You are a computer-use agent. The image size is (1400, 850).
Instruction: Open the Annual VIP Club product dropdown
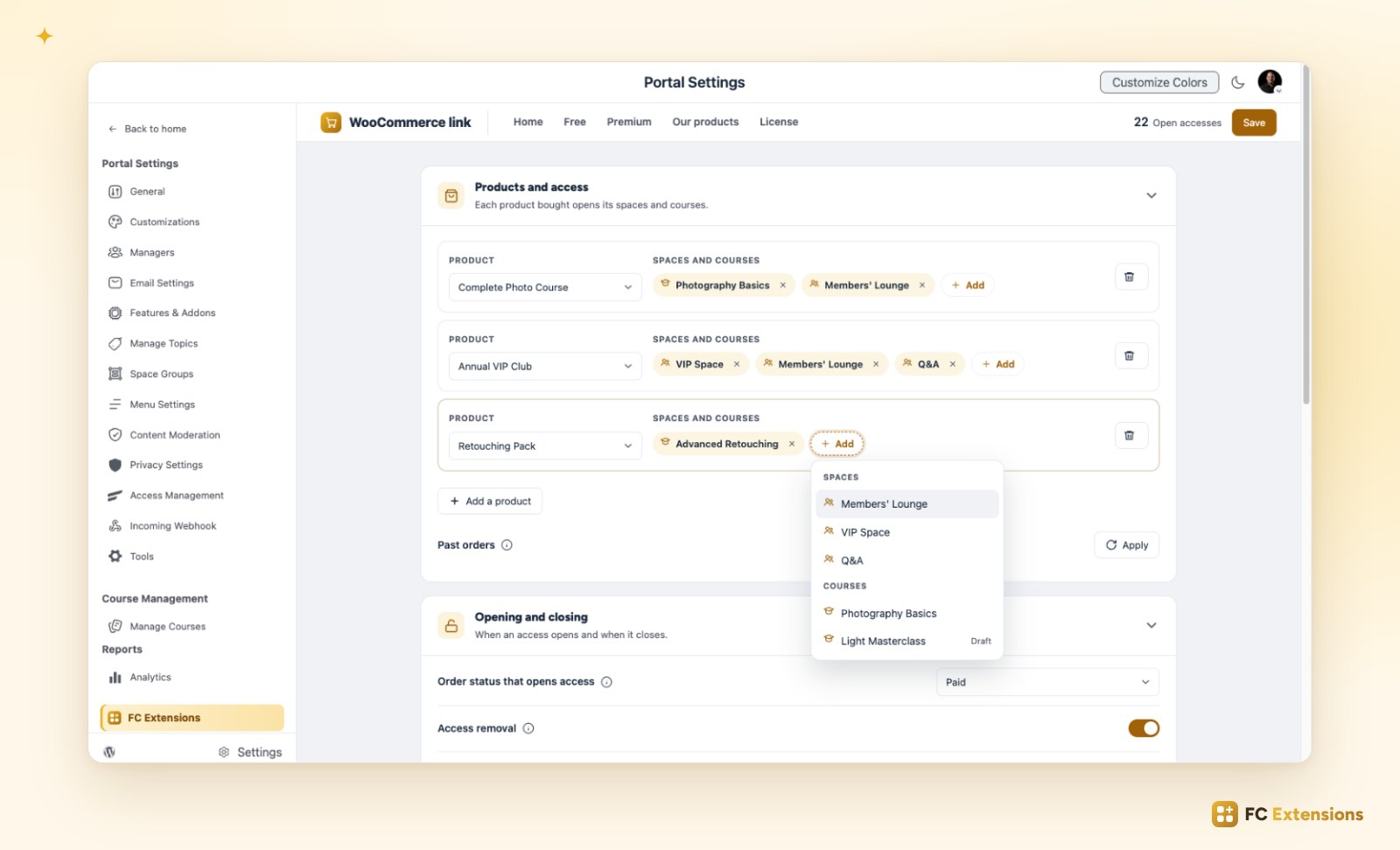[x=545, y=366]
